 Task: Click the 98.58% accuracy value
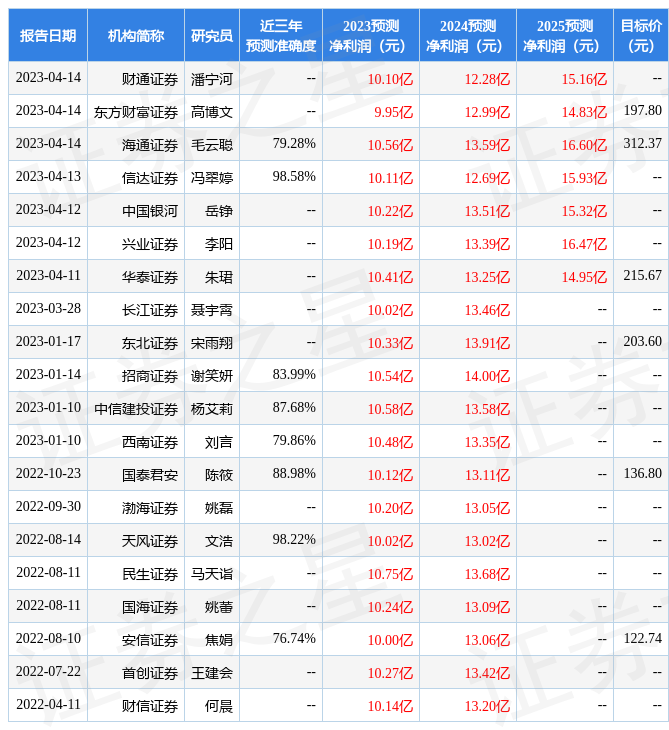click(x=294, y=176)
